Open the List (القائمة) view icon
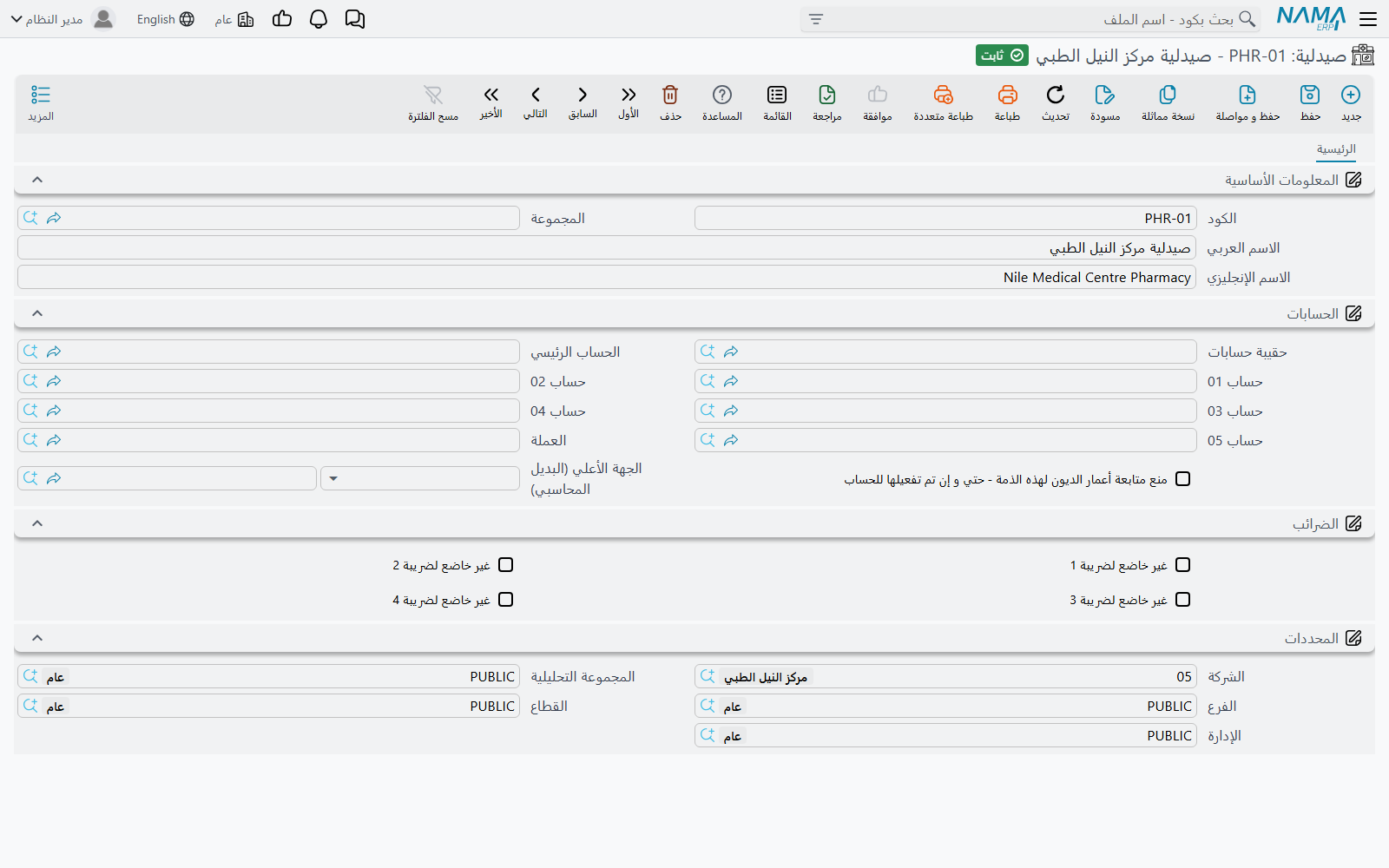The width and height of the screenshot is (1389, 868). [777, 95]
